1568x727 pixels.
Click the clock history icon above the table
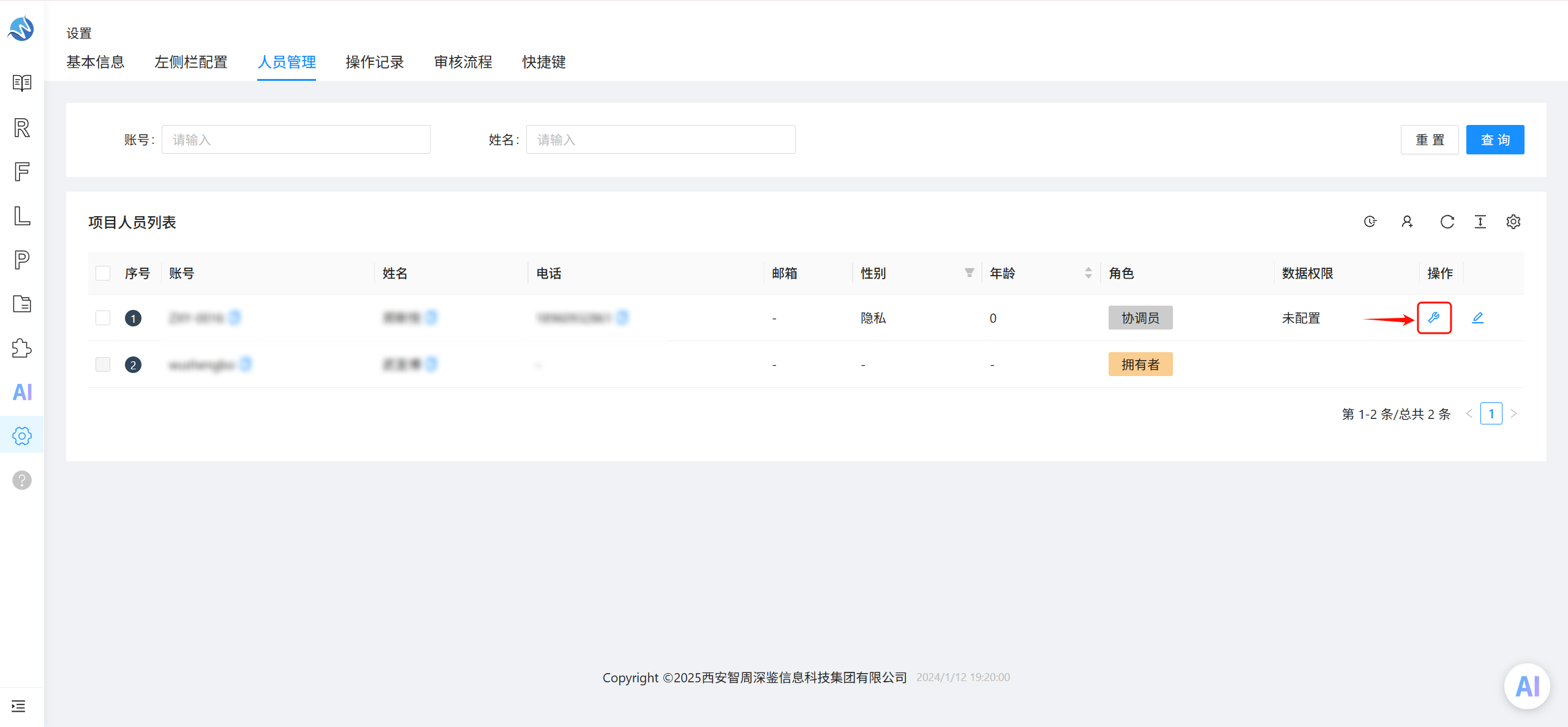tap(1370, 222)
